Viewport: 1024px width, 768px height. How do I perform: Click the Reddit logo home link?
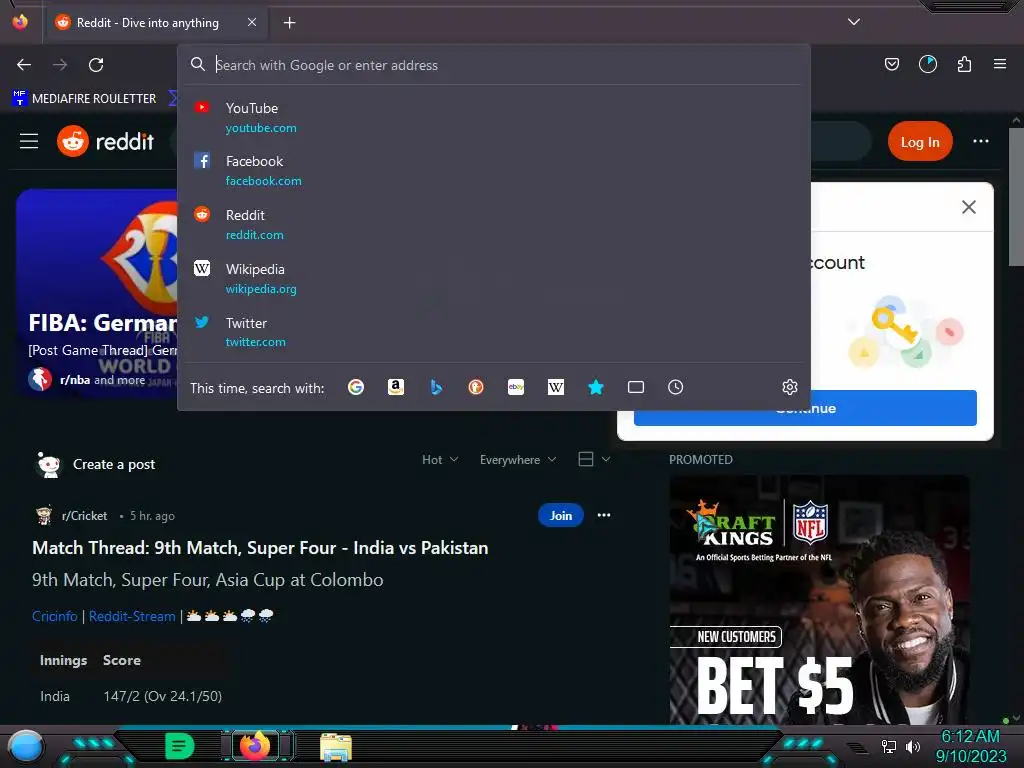[x=105, y=141]
